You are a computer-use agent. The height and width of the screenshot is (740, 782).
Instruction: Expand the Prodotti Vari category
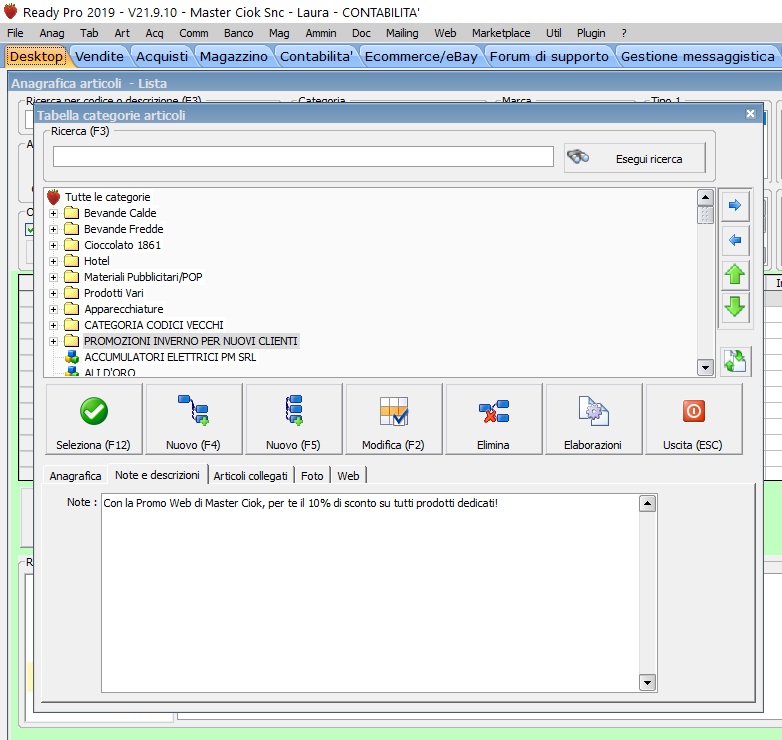coord(53,293)
